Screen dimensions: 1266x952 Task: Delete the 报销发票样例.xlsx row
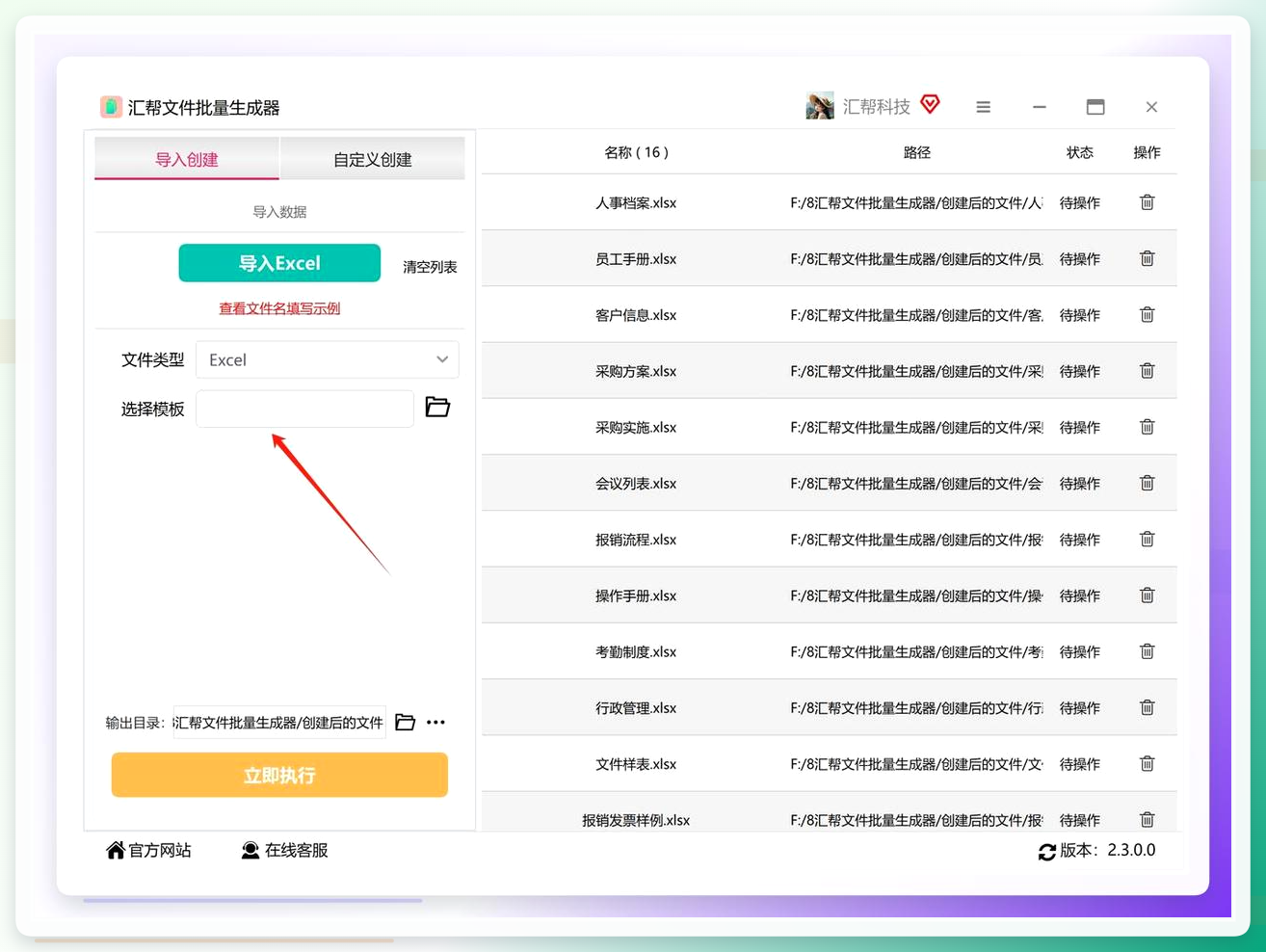(1147, 820)
